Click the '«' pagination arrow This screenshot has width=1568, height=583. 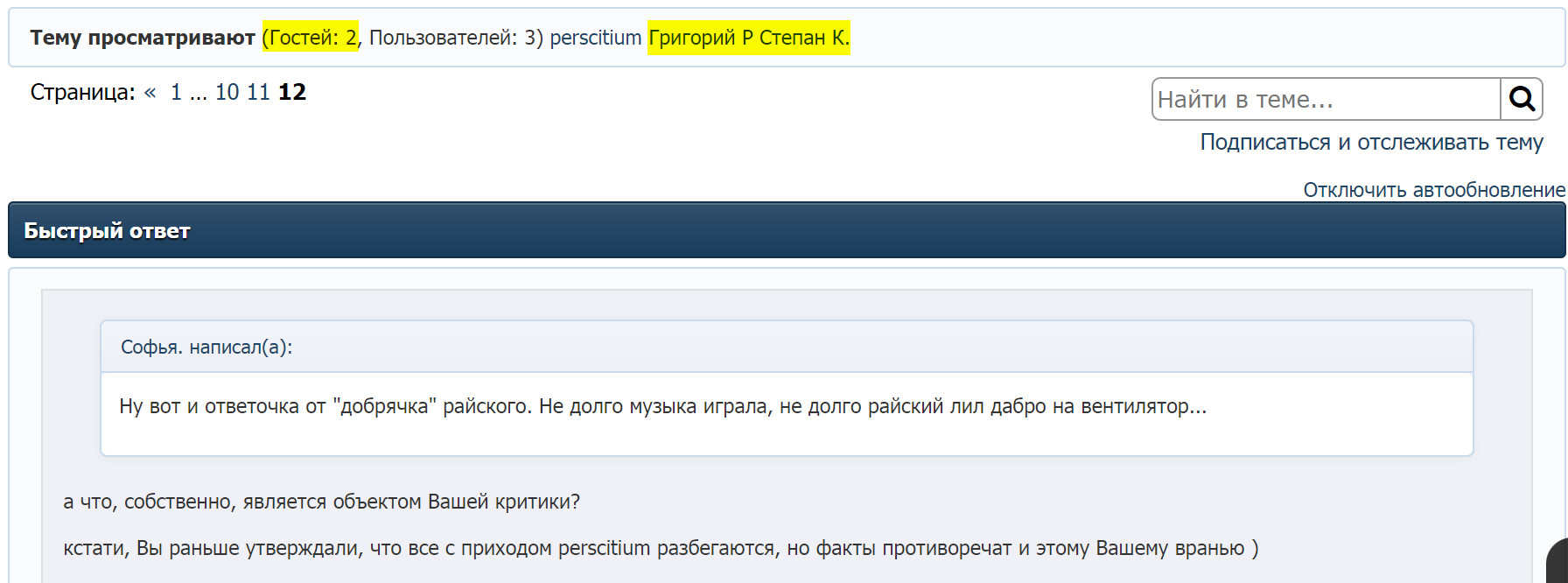150,91
